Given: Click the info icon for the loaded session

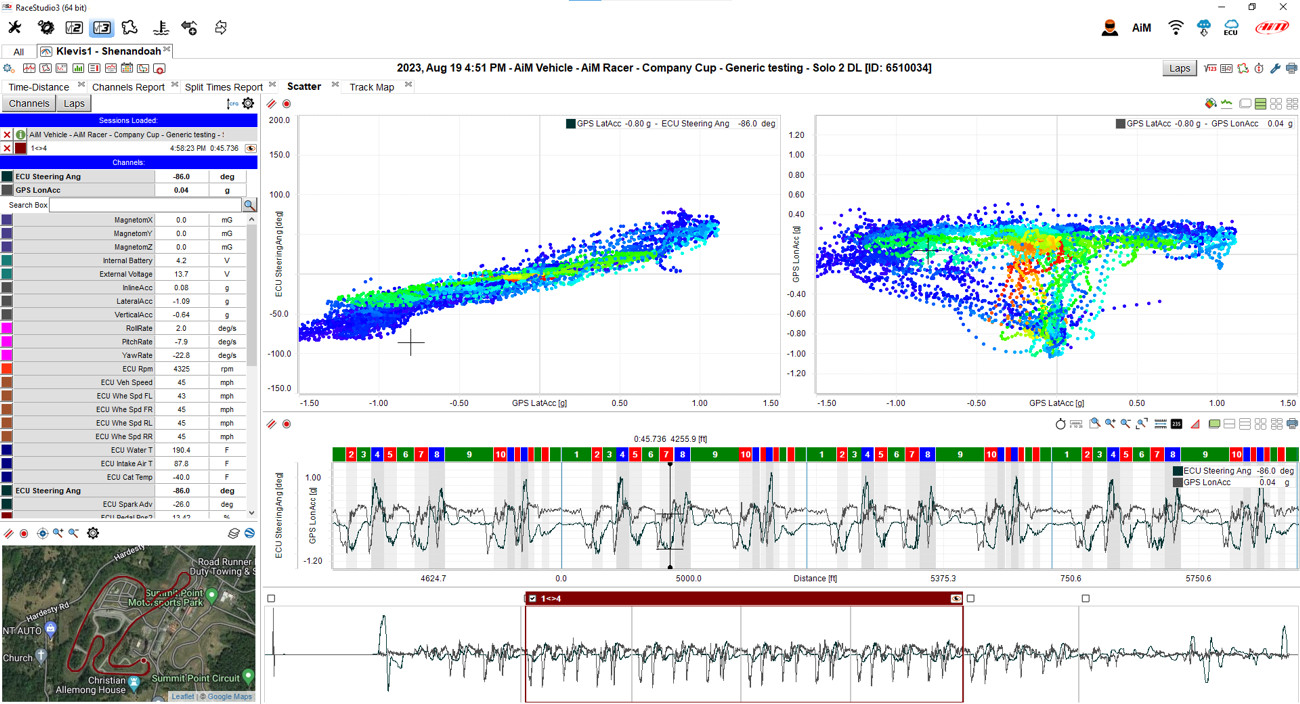Looking at the screenshot, I should coord(20,134).
